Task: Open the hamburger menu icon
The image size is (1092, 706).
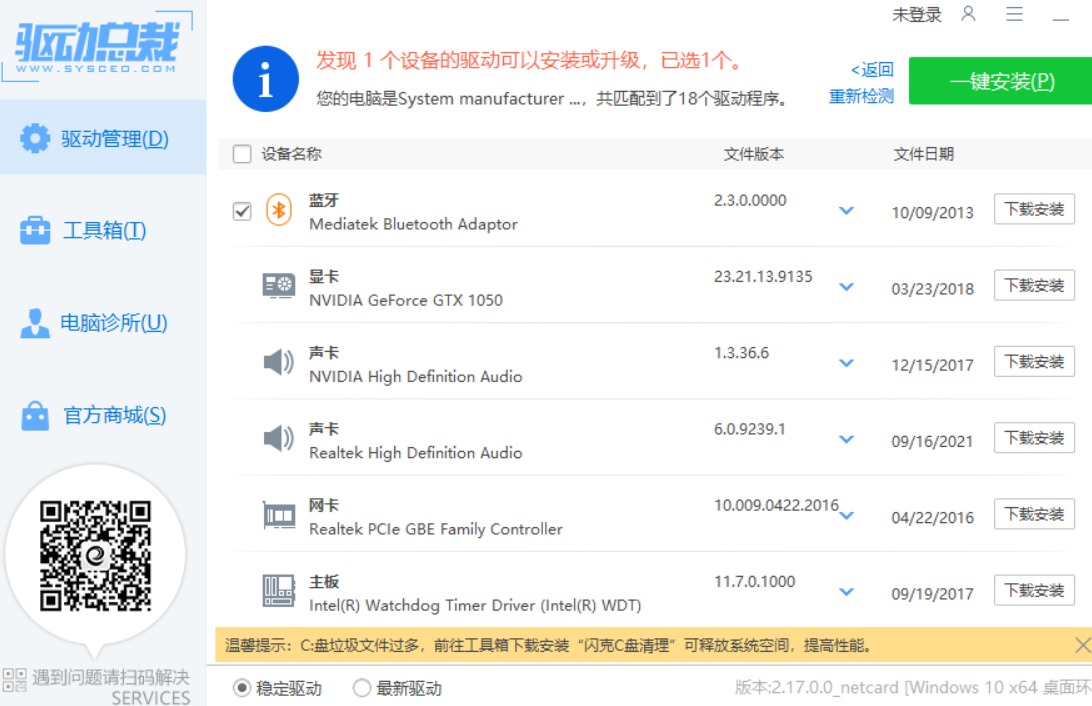Action: pos(1014,14)
